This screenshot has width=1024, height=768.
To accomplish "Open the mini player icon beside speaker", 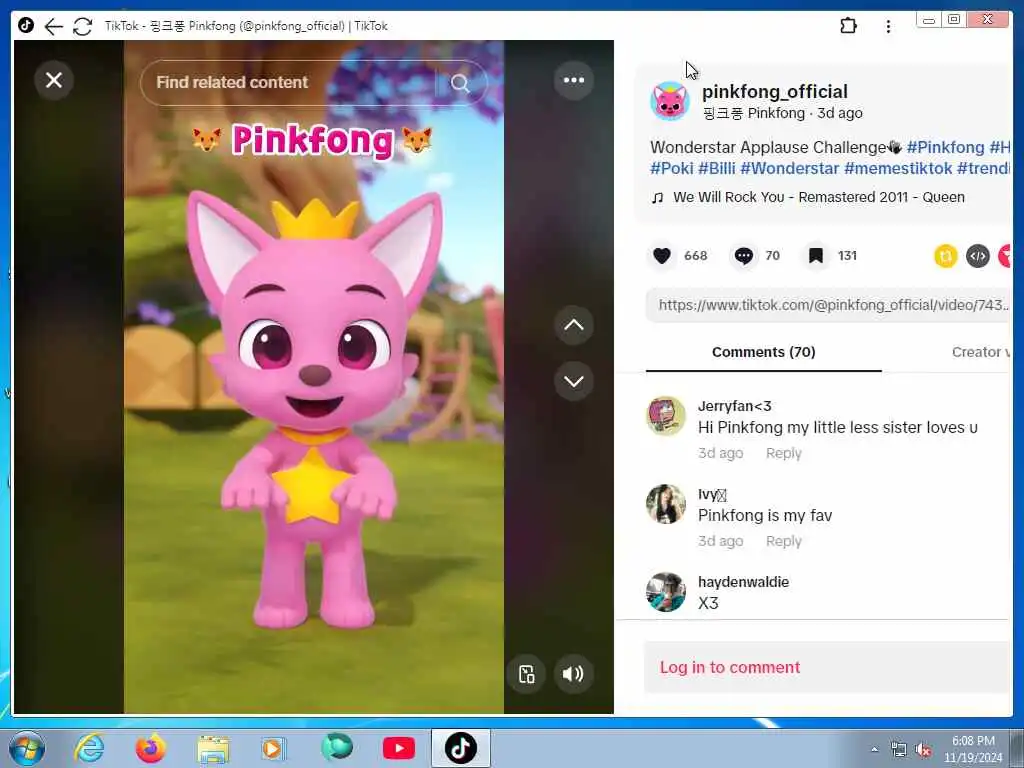I will point(526,673).
